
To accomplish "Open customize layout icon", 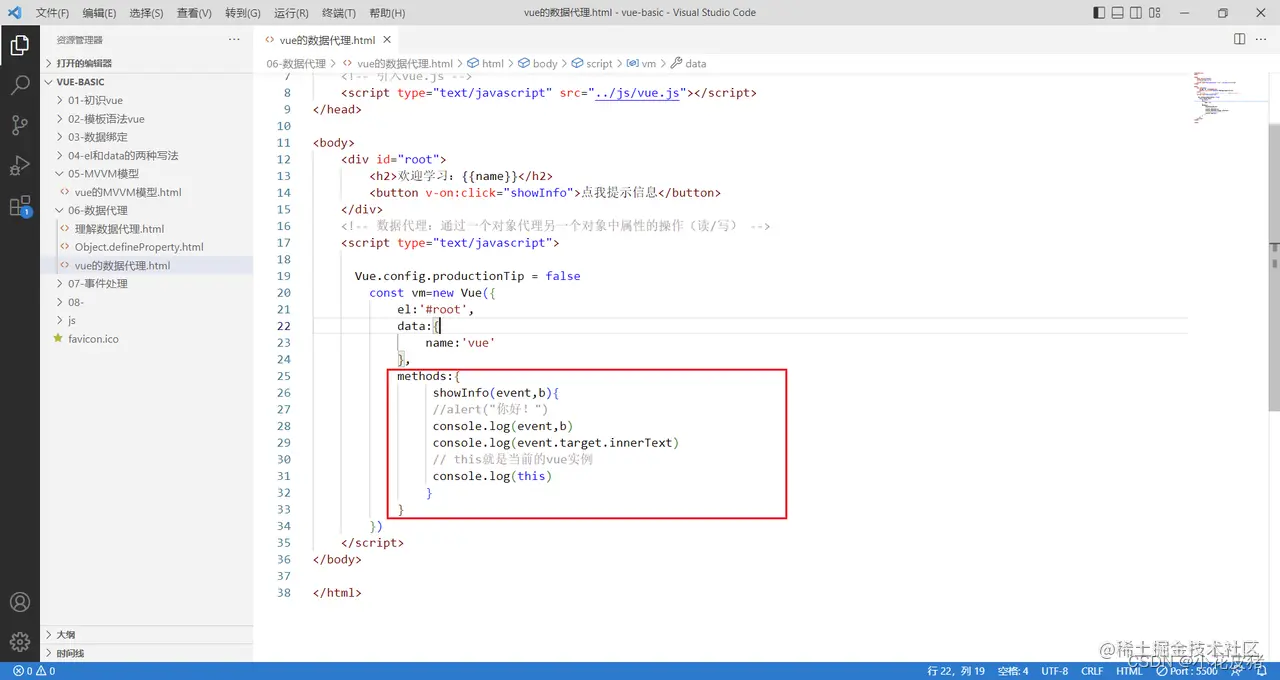I will (1154, 13).
